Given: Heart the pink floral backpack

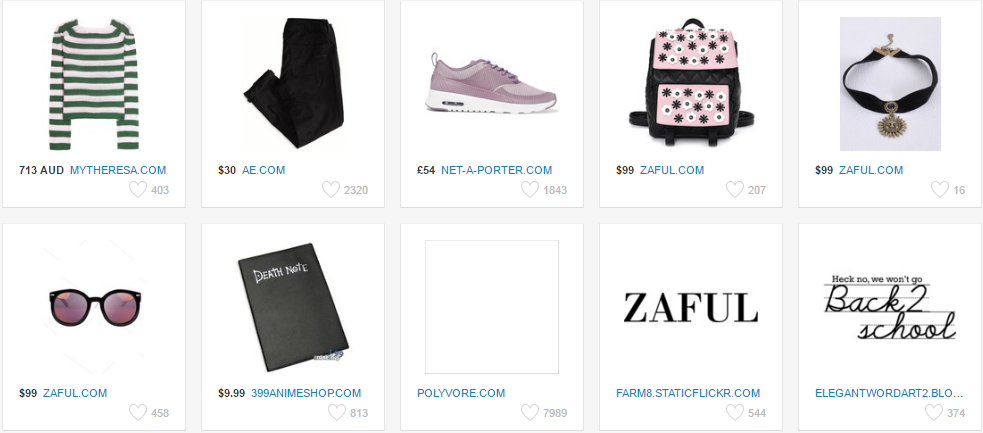Looking at the screenshot, I should (x=734, y=189).
